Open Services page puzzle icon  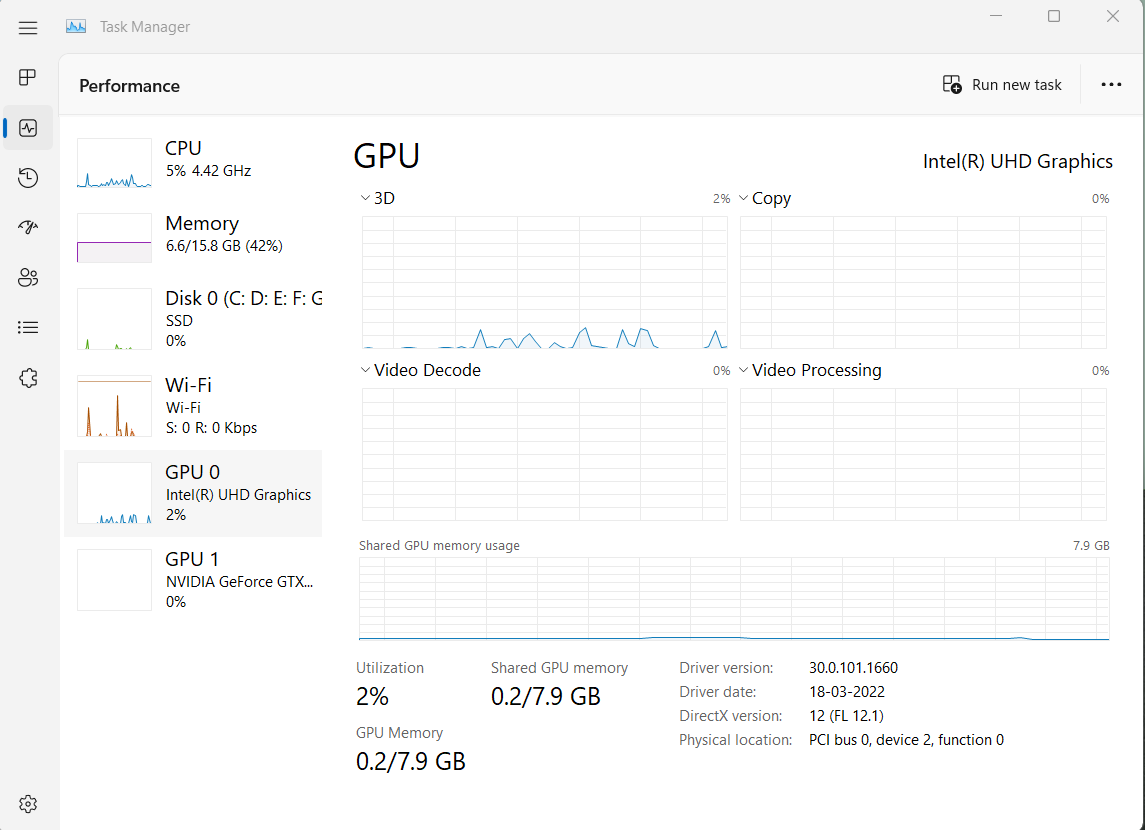[x=28, y=378]
